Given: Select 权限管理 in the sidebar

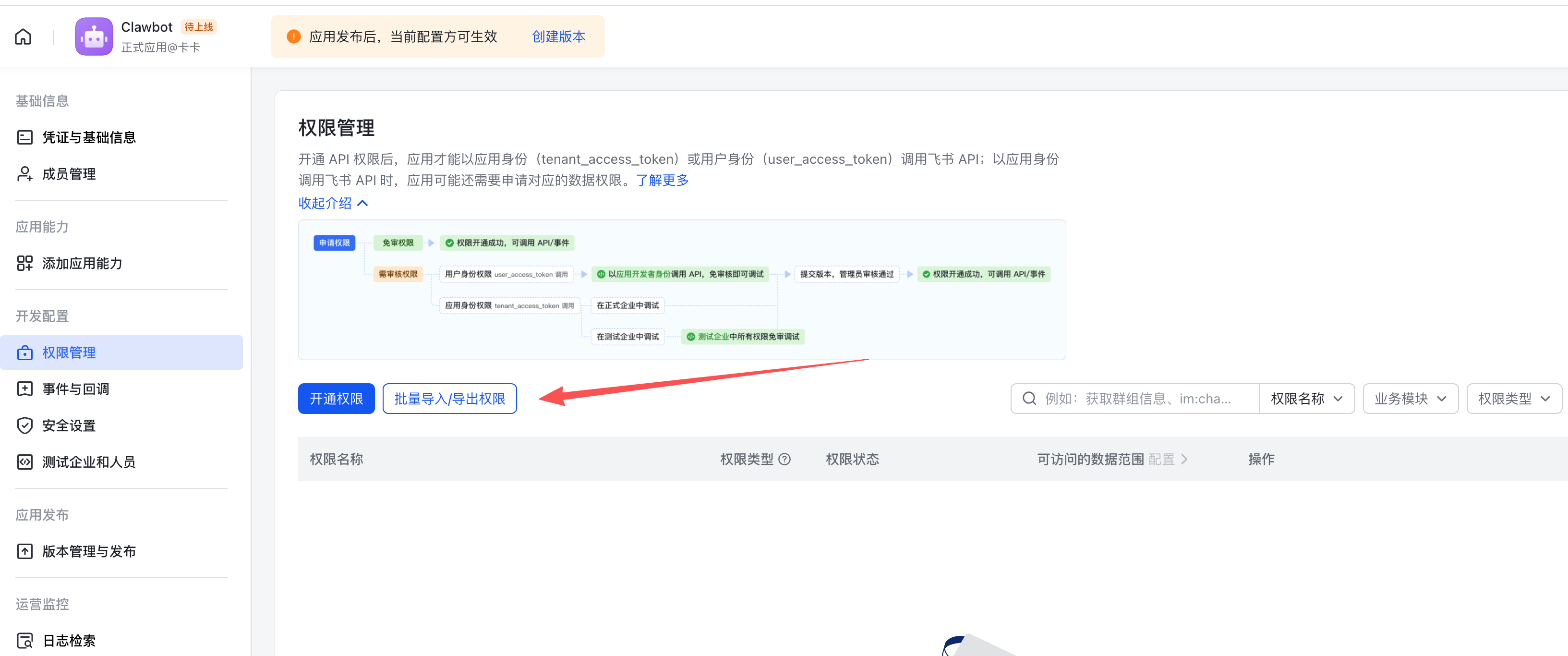Looking at the screenshot, I should 69,352.
